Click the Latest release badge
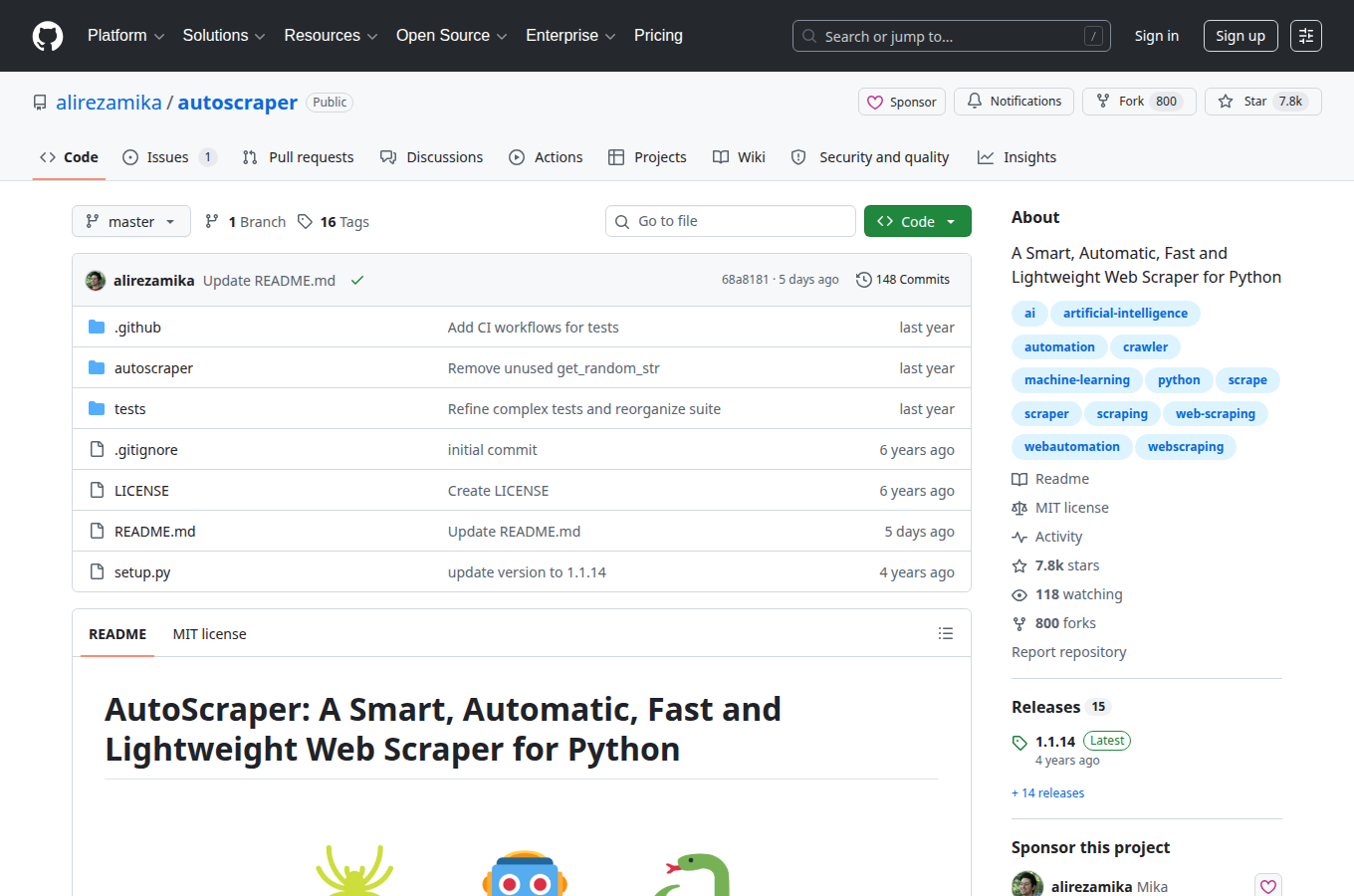Image resolution: width=1354 pixels, height=896 pixels. point(1107,741)
